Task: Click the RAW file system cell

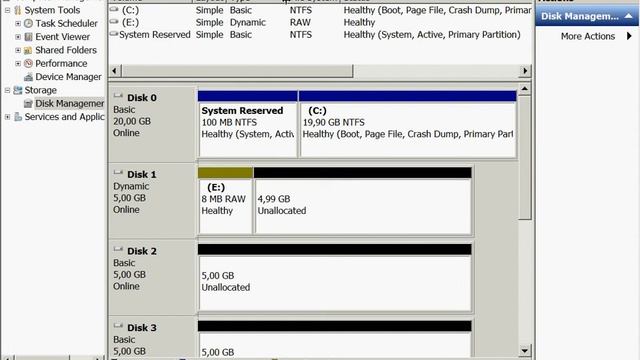Action: 300,22
